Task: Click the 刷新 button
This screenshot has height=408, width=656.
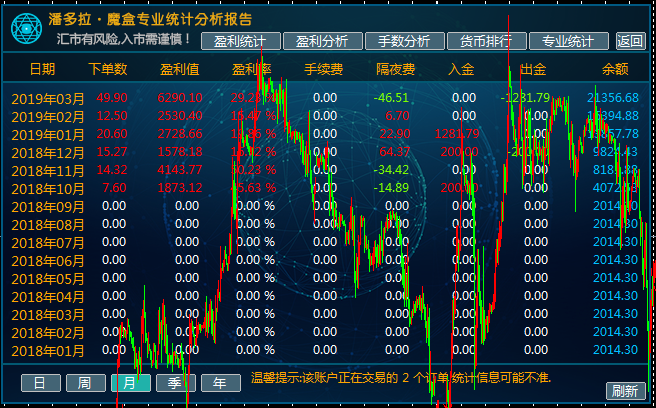Action: click(x=625, y=391)
